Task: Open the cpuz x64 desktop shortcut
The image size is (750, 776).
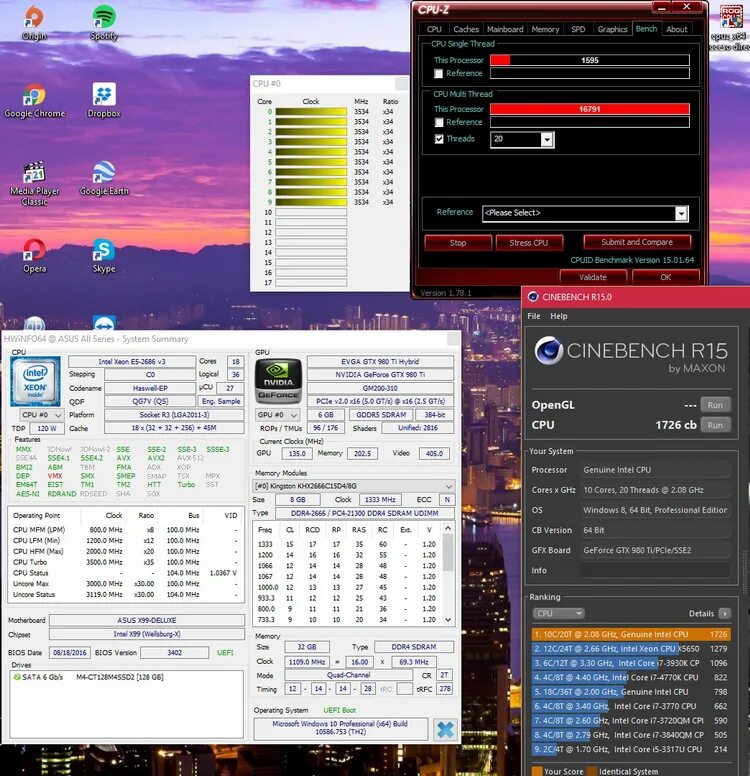Action: 731,27
